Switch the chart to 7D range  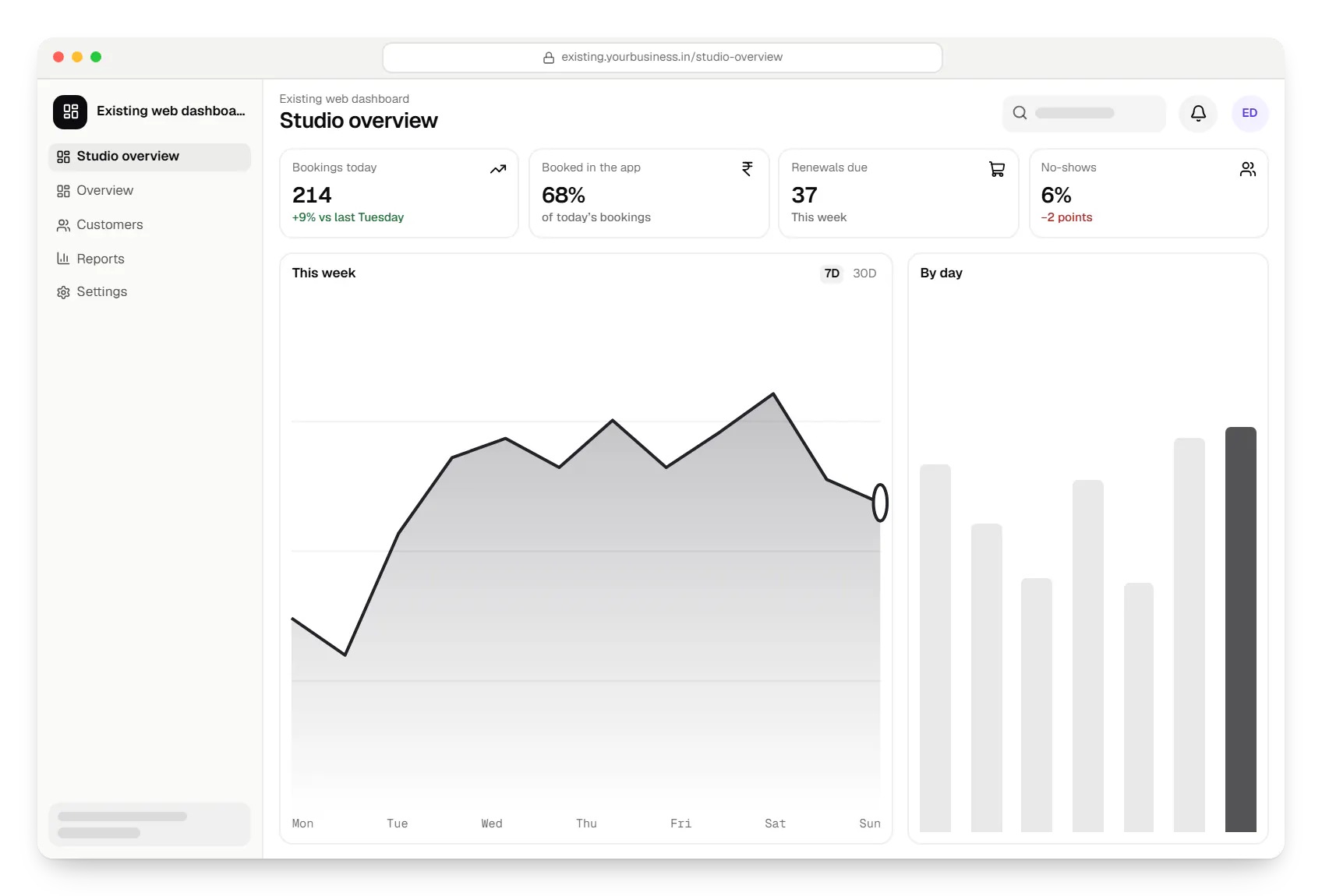pyautogui.click(x=832, y=273)
